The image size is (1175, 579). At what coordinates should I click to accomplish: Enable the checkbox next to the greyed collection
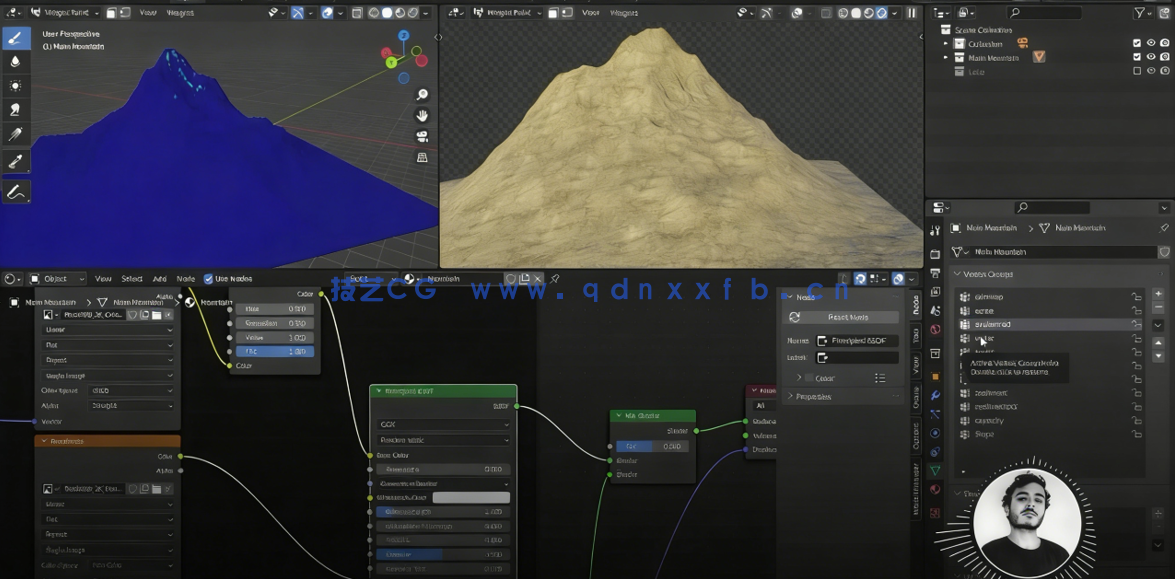[1137, 70]
